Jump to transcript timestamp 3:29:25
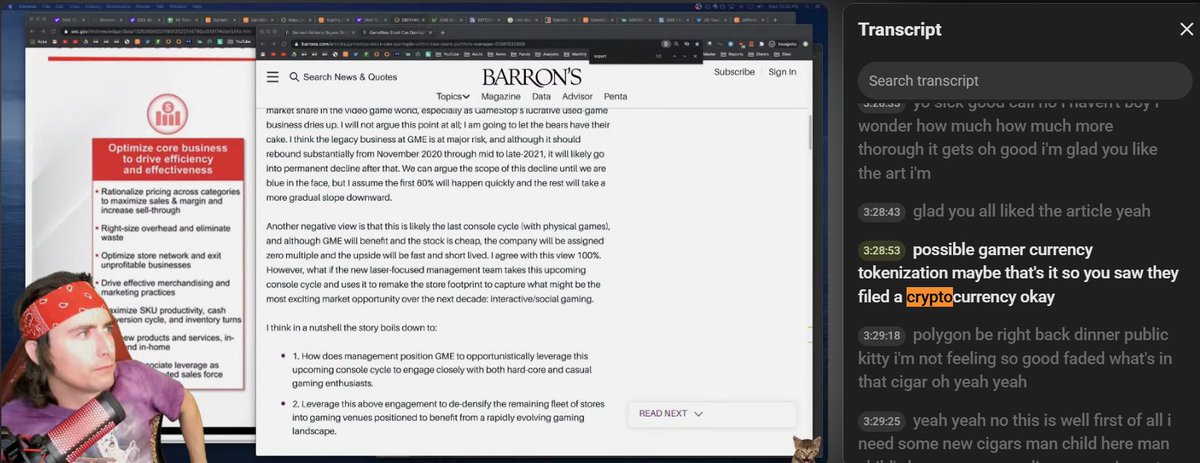Screen dimensions: 1200x463 tap(882, 421)
